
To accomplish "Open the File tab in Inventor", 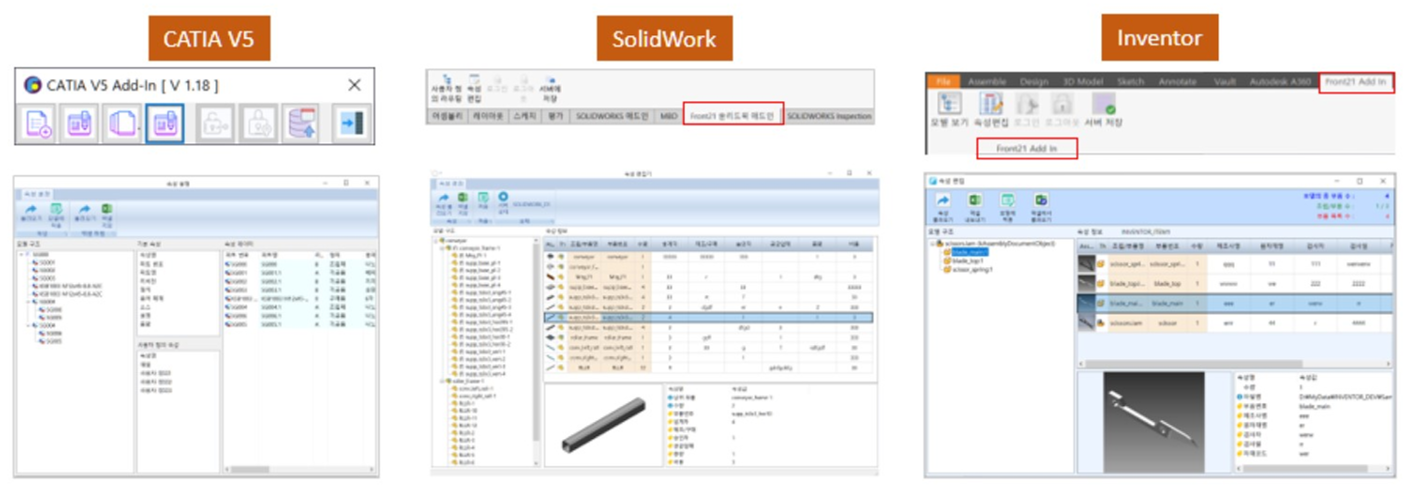I will pos(942,81).
